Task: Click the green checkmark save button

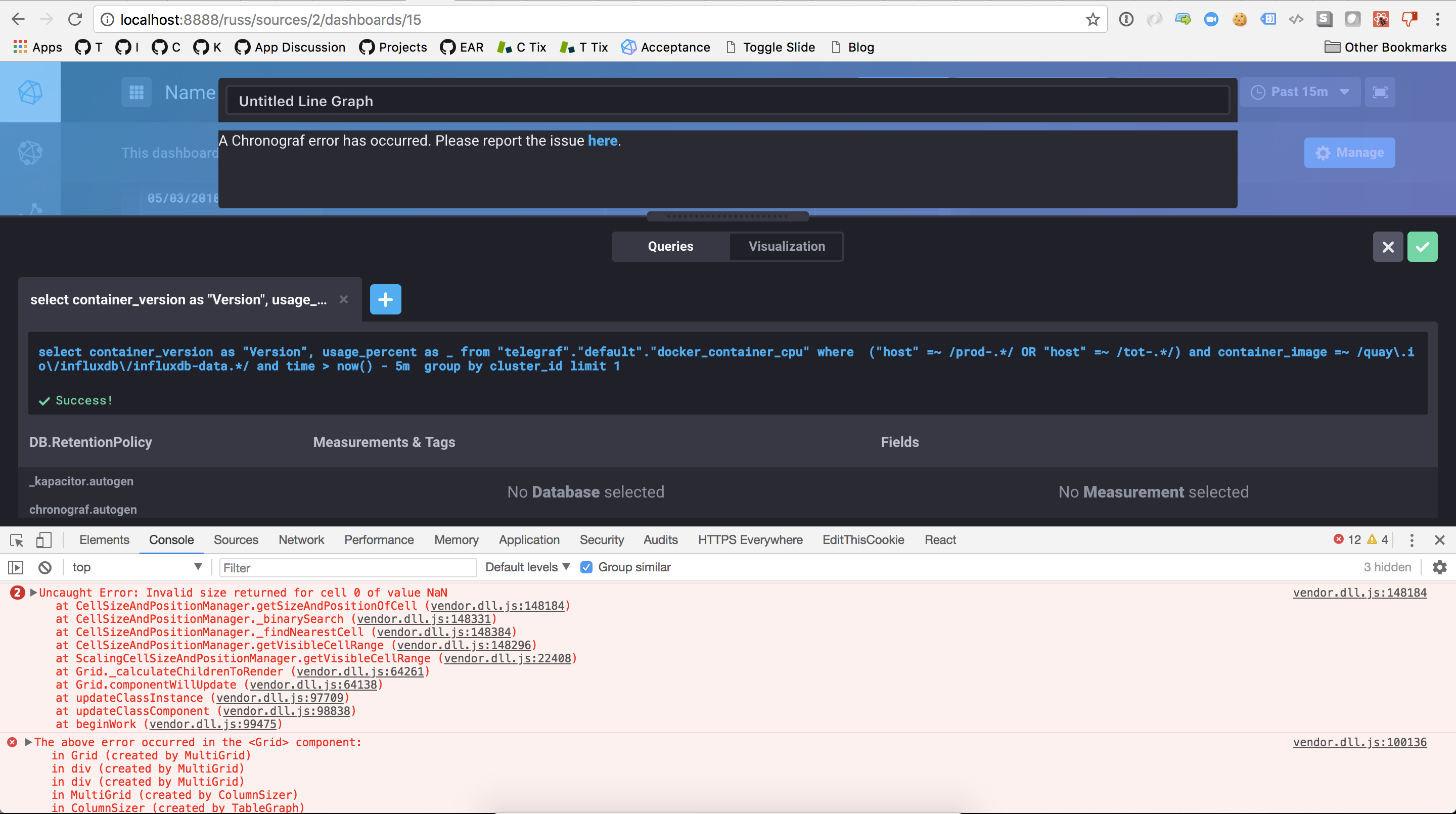Action: click(1422, 246)
